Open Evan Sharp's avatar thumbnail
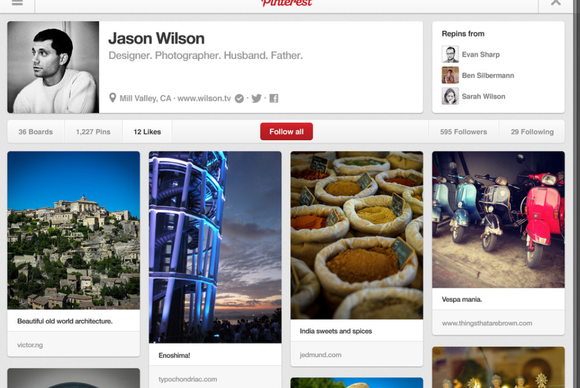The height and width of the screenshot is (388, 580). point(450,54)
